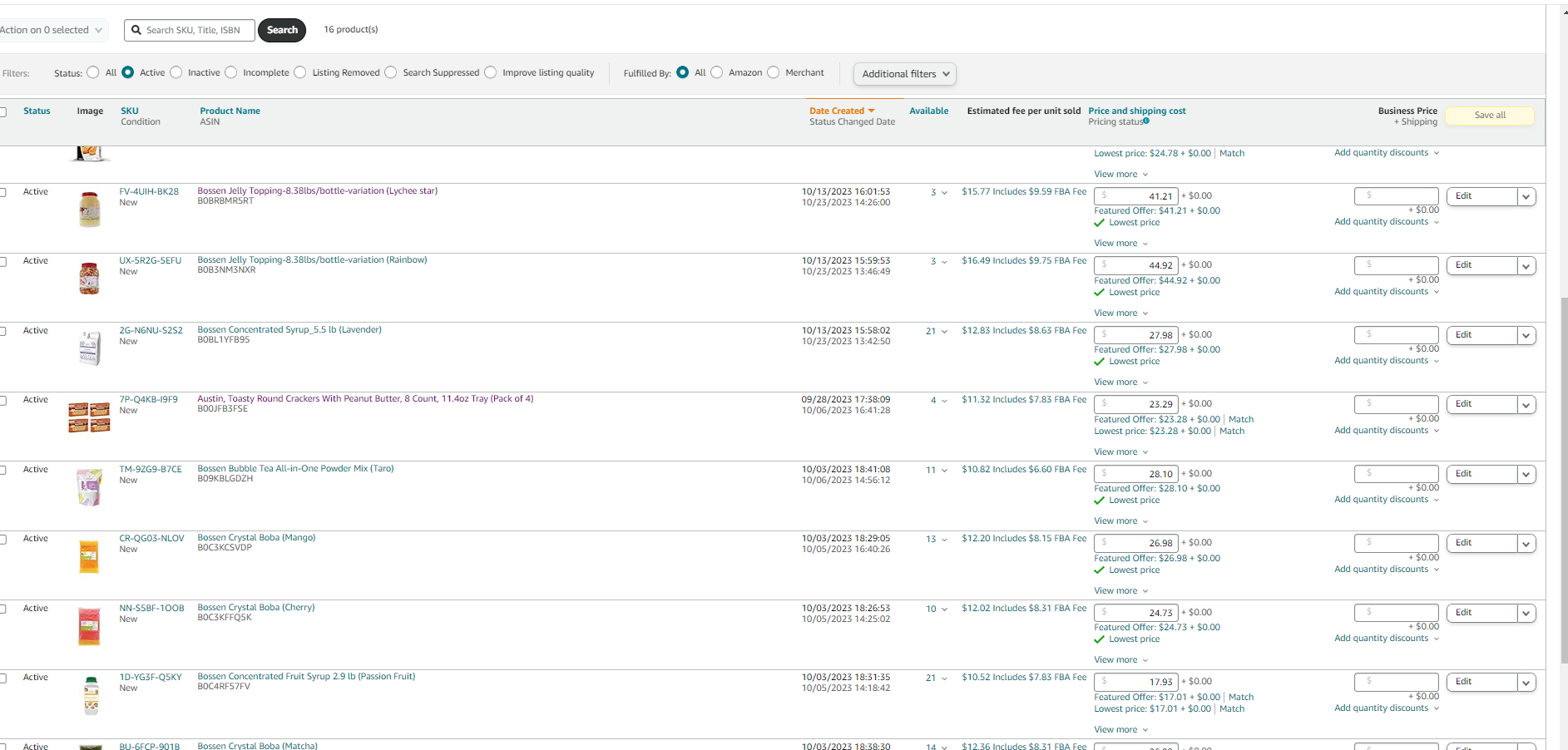Viewport: 1568px width, 750px height.
Task: Open the Austin crackers product image
Action: [x=89, y=417]
